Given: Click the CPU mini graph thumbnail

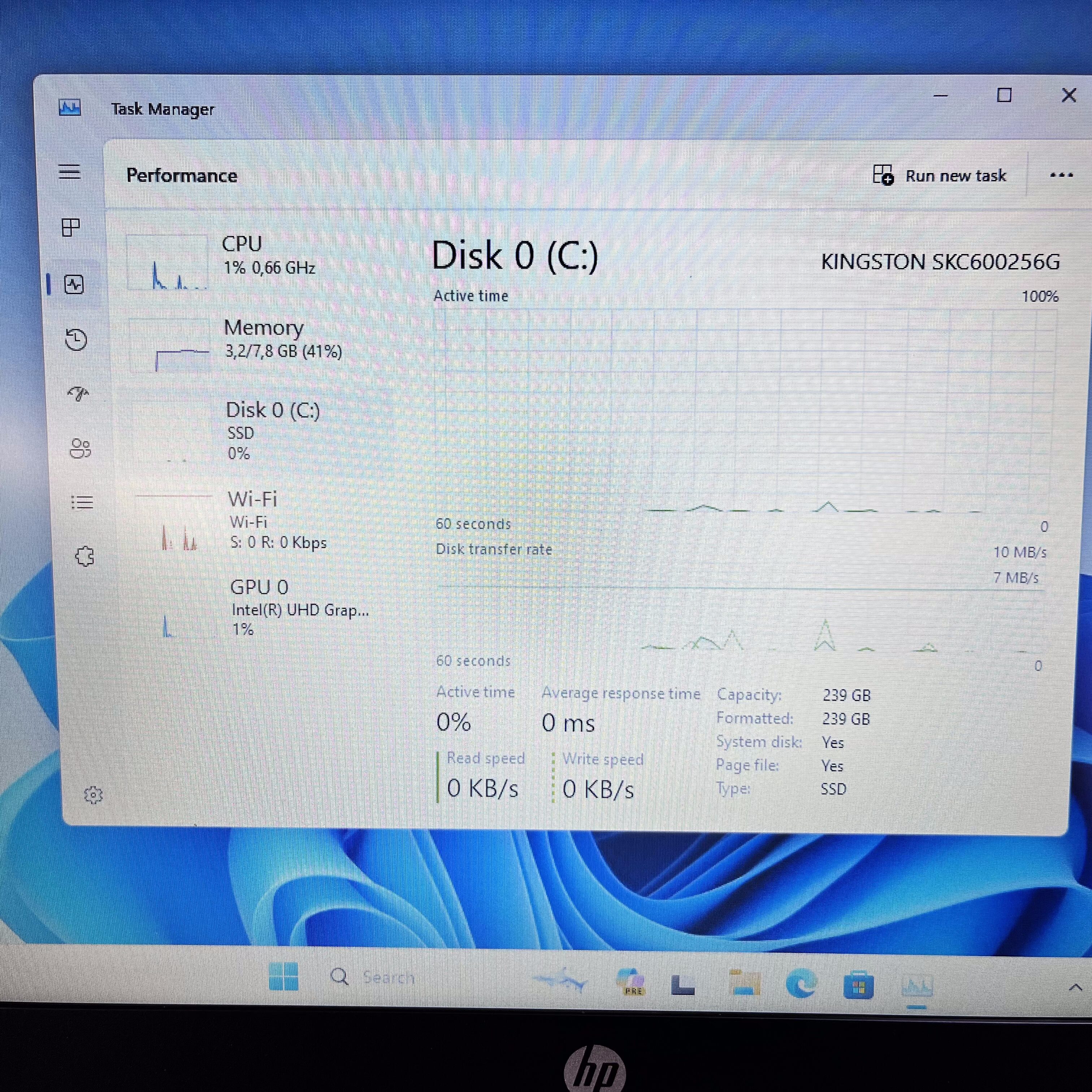Looking at the screenshot, I should pos(167,262).
